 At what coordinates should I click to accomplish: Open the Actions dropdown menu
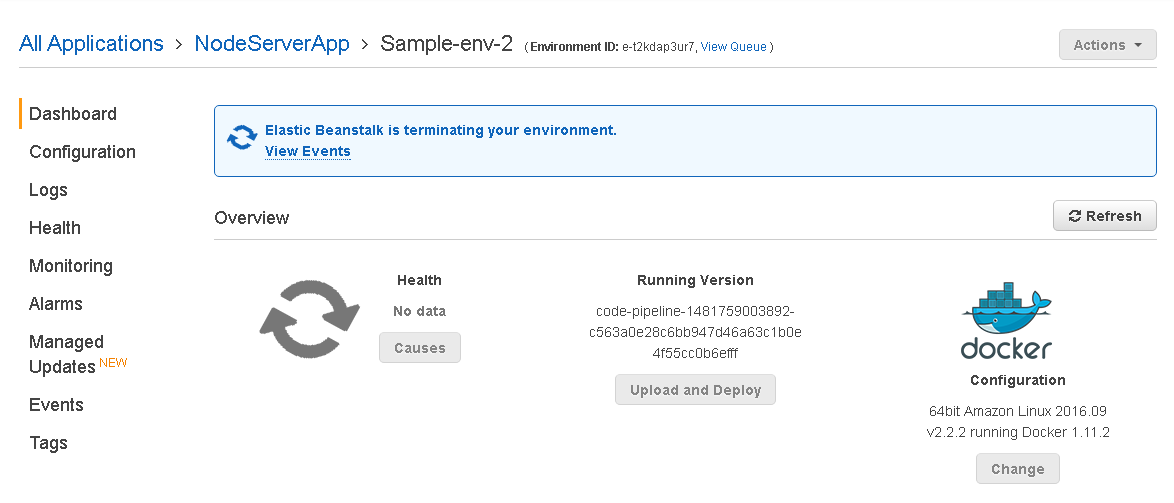point(1107,45)
